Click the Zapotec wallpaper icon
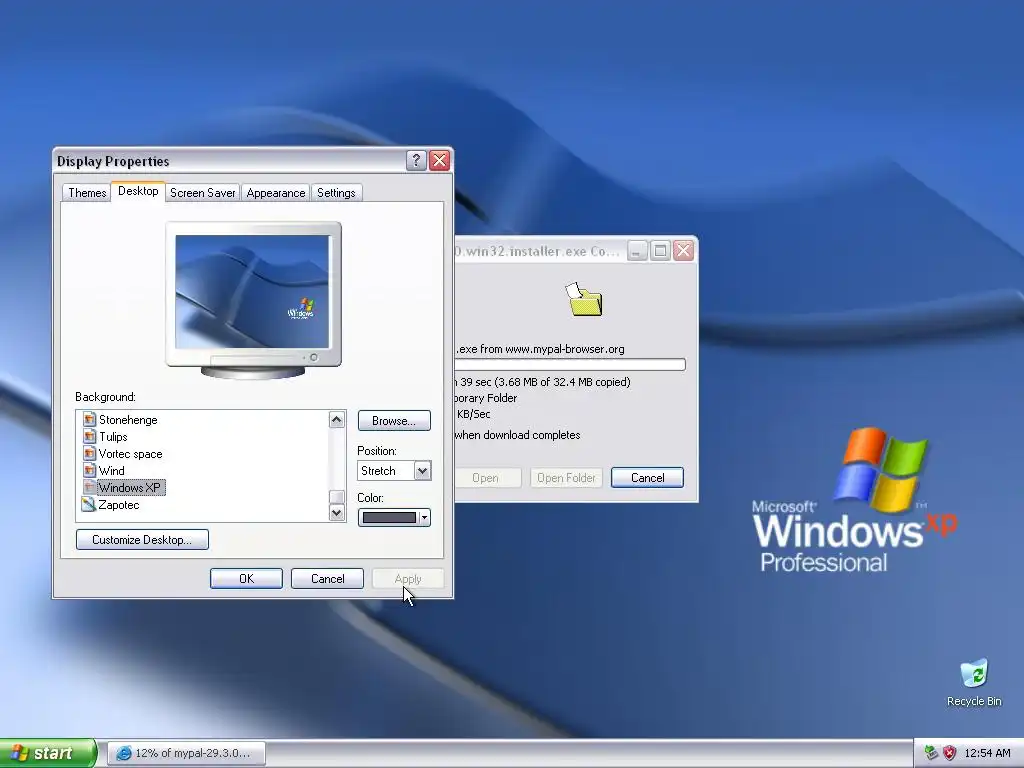Viewport: 1024px width, 768px height. tap(88, 505)
